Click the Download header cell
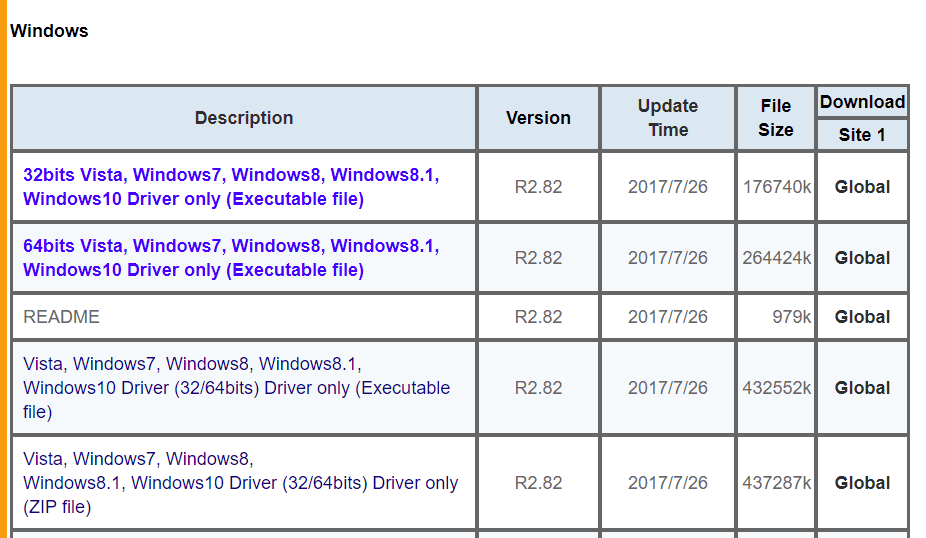926x538 pixels. click(x=862, y=102)
